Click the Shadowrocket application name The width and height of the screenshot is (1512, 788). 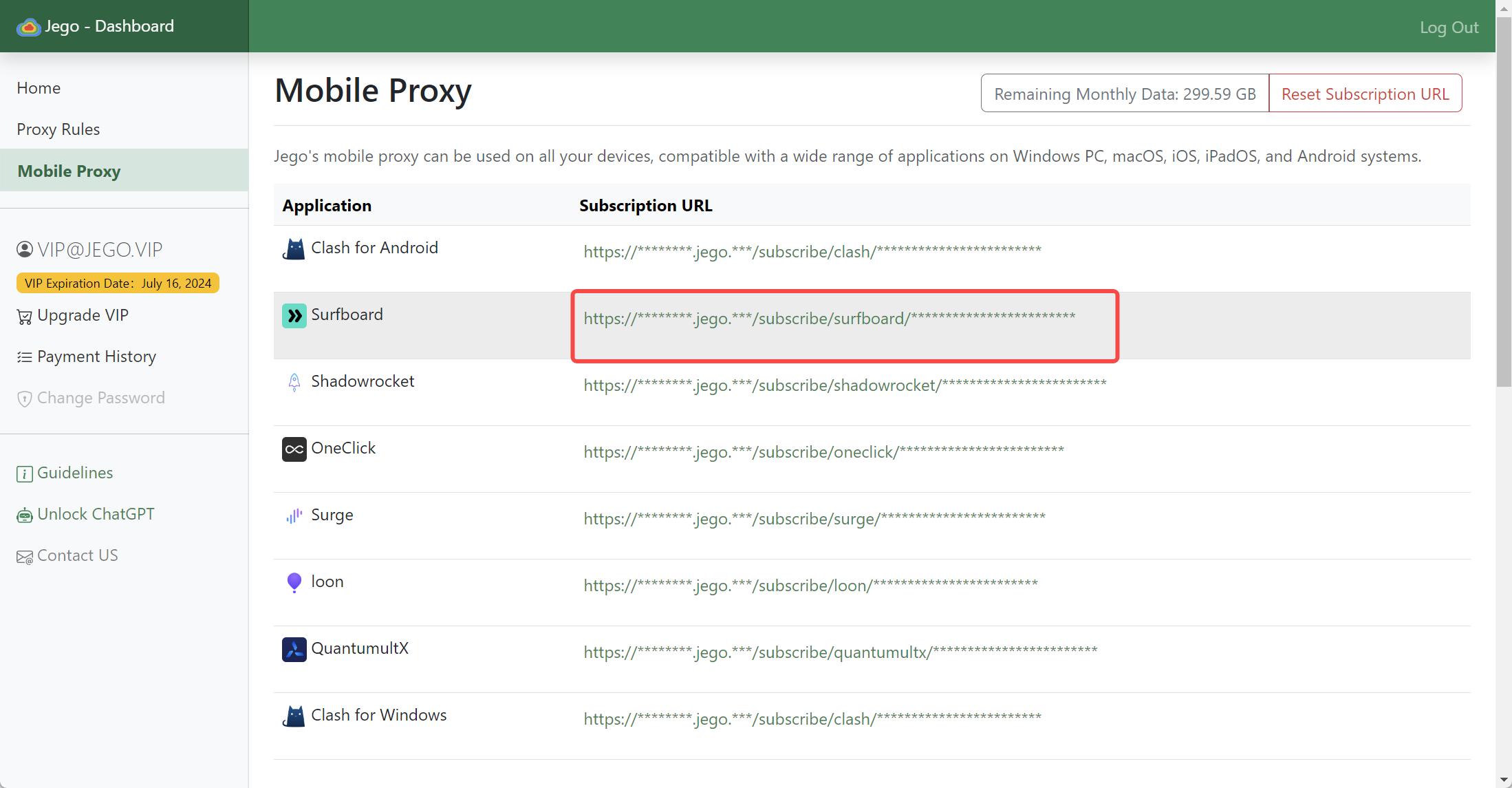(x=363, y=381)
